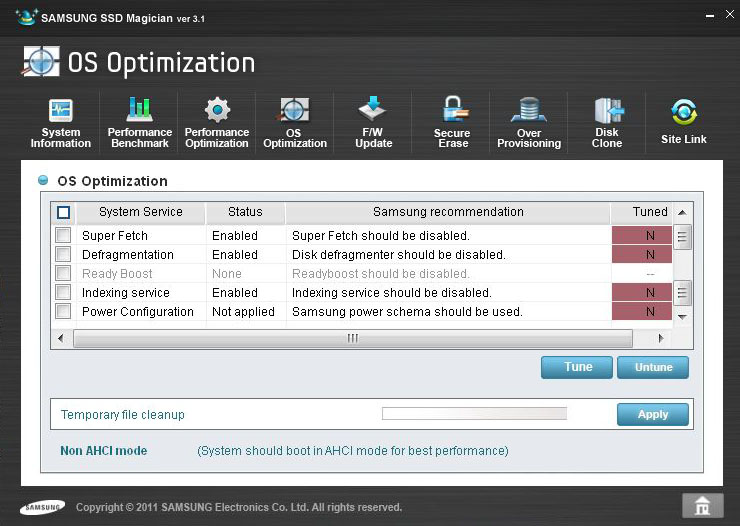Click the red N cell for Super Fetch
Viewport: 740px width, 526px height.
(642, 235)
